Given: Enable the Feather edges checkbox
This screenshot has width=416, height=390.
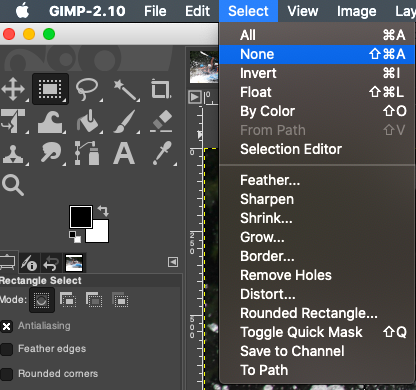Looking at the screenshot, I should pyautogui.click(x=6, y=349).
